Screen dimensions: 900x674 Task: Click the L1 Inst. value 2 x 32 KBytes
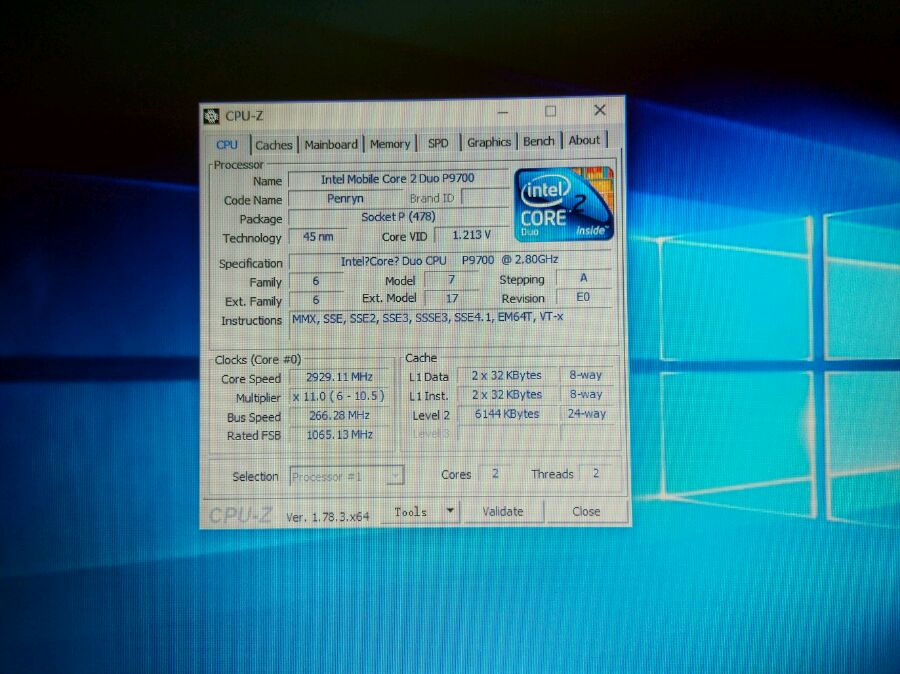507,395
